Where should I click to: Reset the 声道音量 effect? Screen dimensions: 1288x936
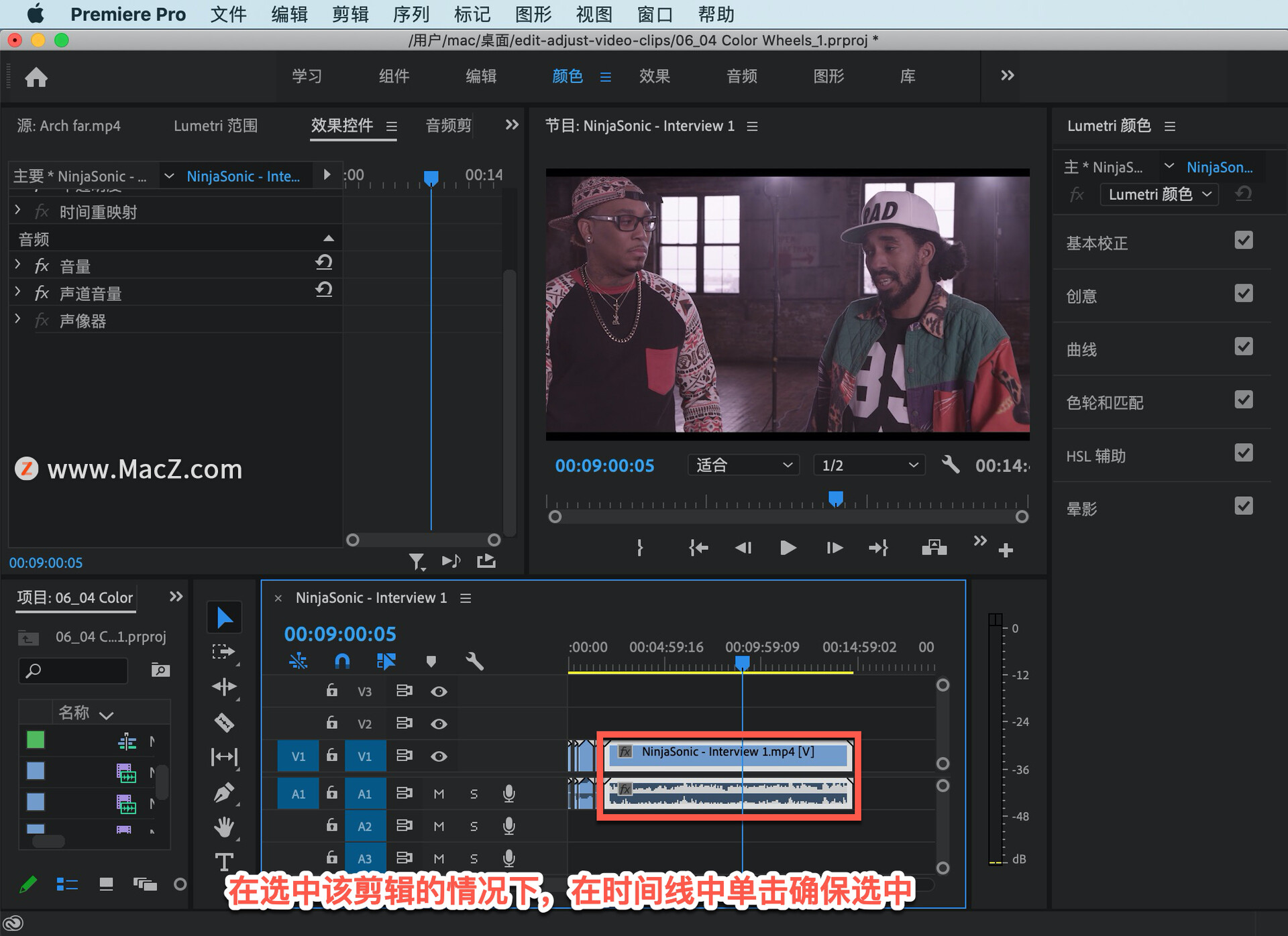click(x=324, y=290)
